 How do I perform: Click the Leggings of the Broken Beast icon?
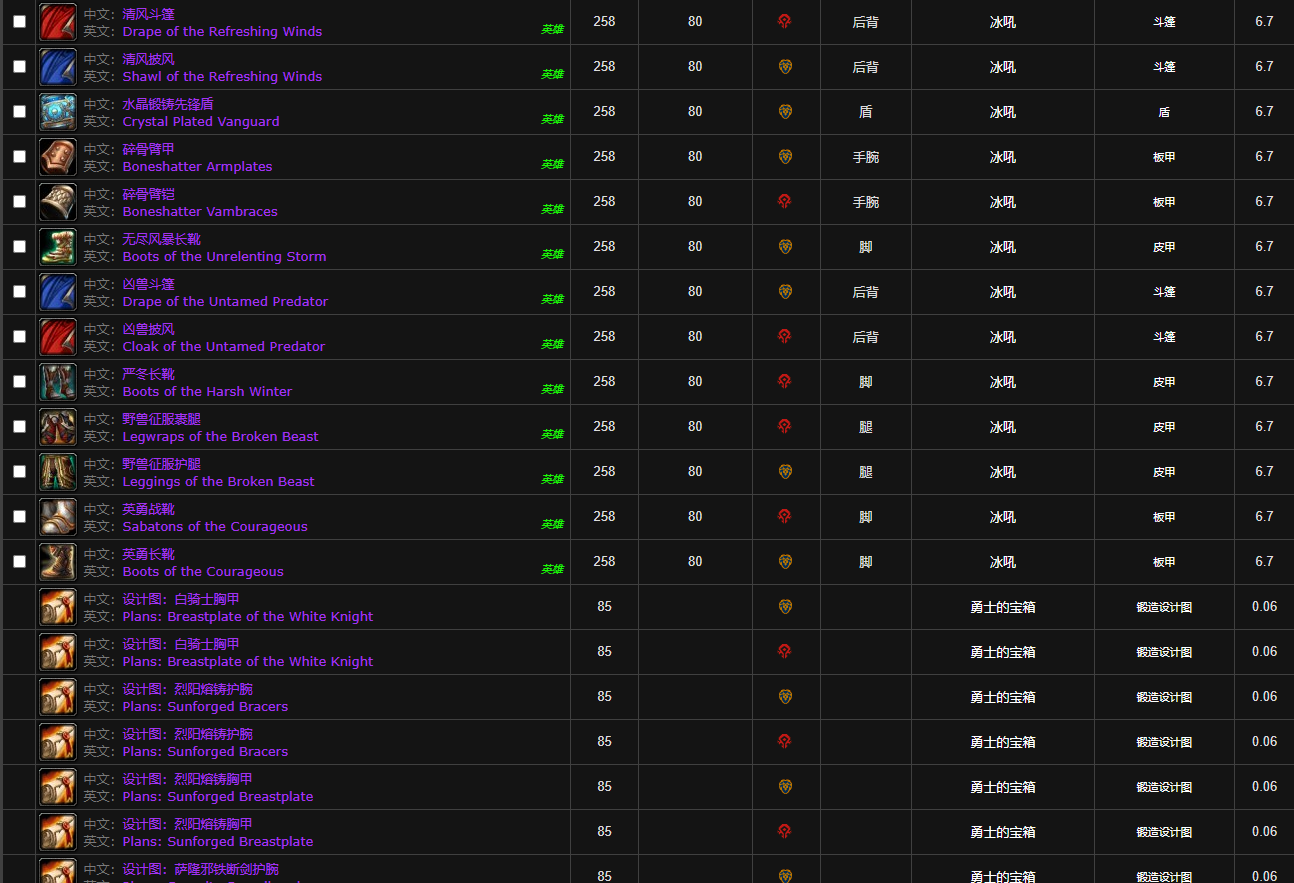click(x=58, y=472)
